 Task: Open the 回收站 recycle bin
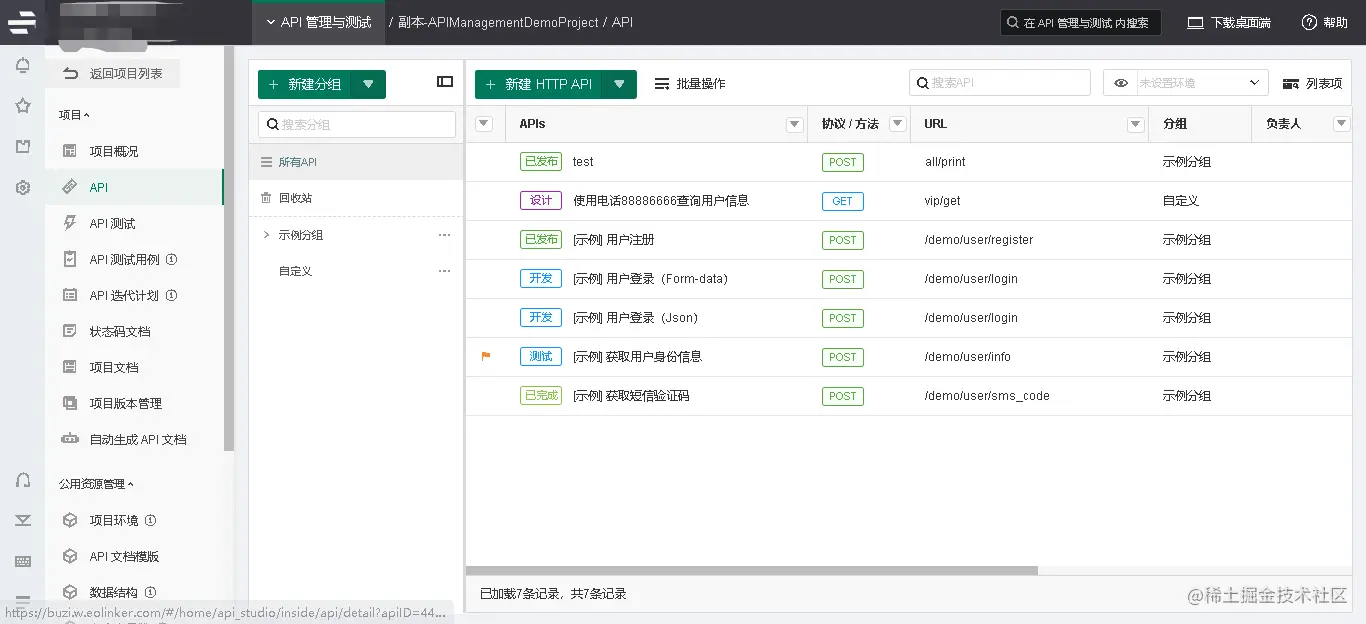click(x=356, y=198)
